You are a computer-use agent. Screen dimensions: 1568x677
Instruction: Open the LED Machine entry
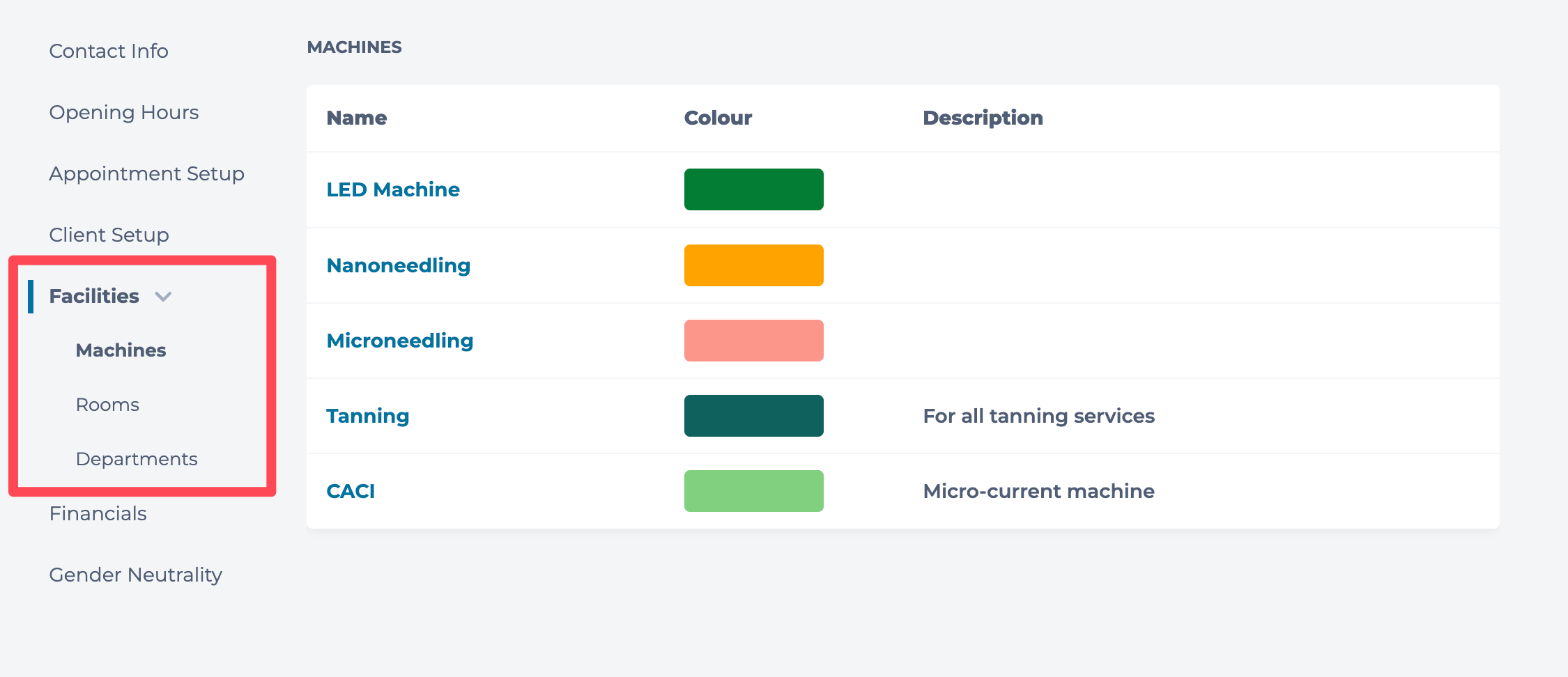393,189
